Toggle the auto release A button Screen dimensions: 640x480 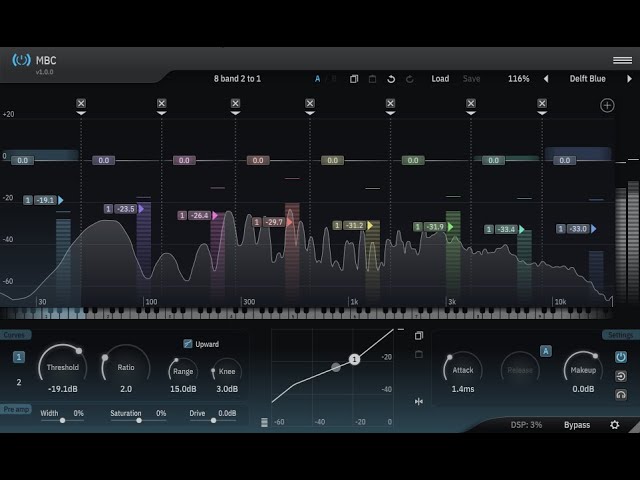(x=546, y=351)
